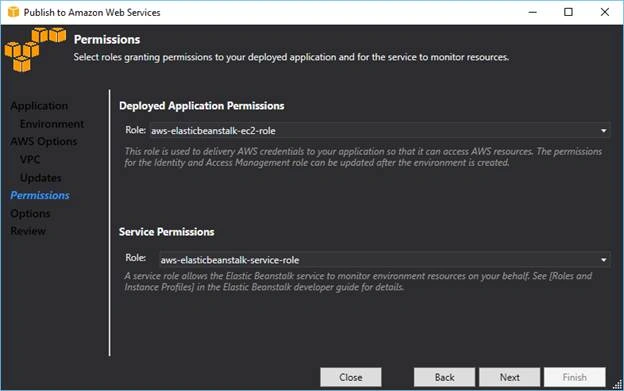
Task: Click the title bar AWS box icon
Action: click(x=13, y=12)
